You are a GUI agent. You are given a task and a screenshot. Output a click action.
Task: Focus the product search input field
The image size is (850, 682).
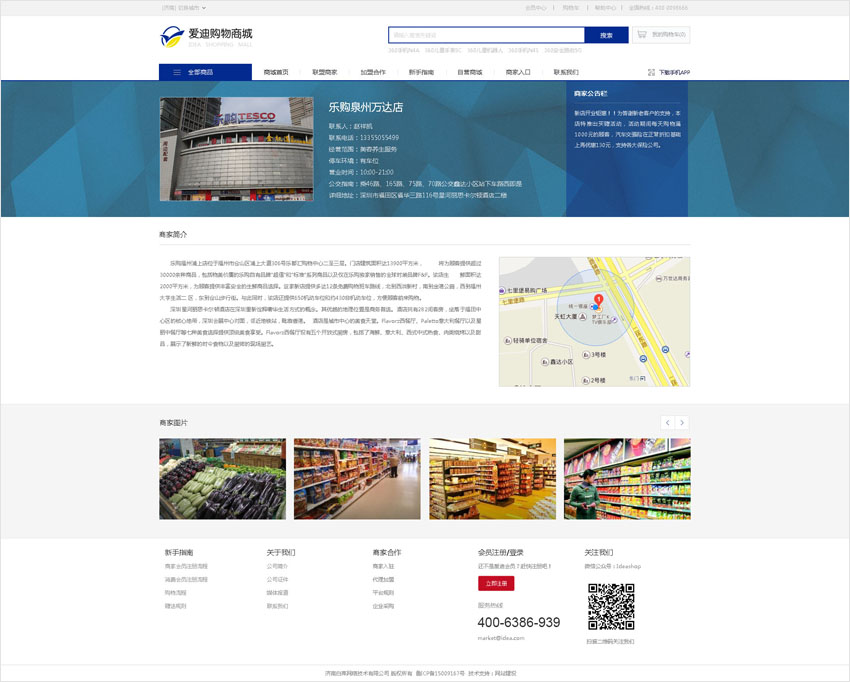click(x=485, y=35)
